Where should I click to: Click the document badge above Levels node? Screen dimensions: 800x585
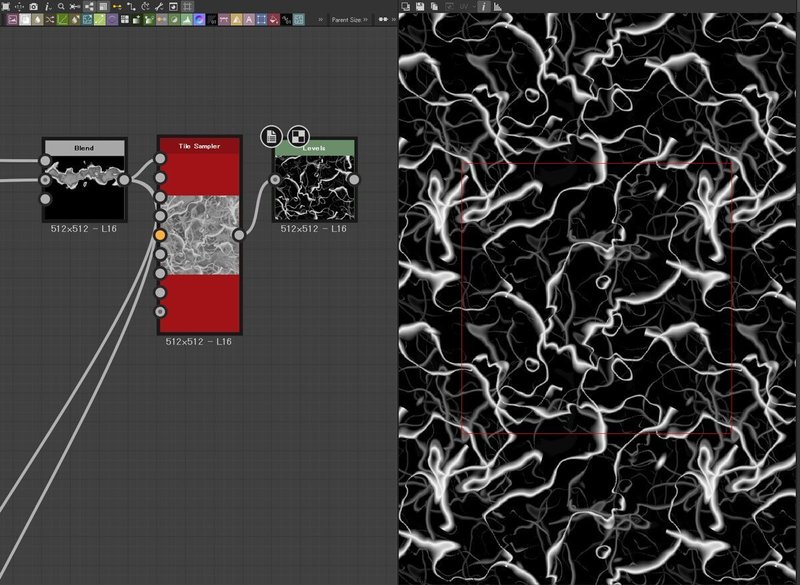(271, 136)
